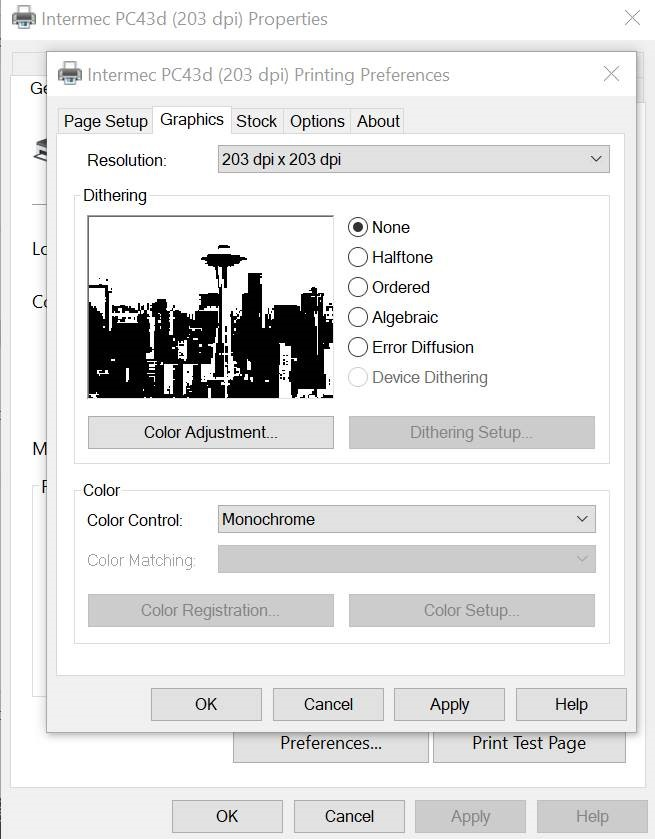Click the Help button in Printing Preferences
This screenshot has width=655, height=839.
tap(571, 704)
